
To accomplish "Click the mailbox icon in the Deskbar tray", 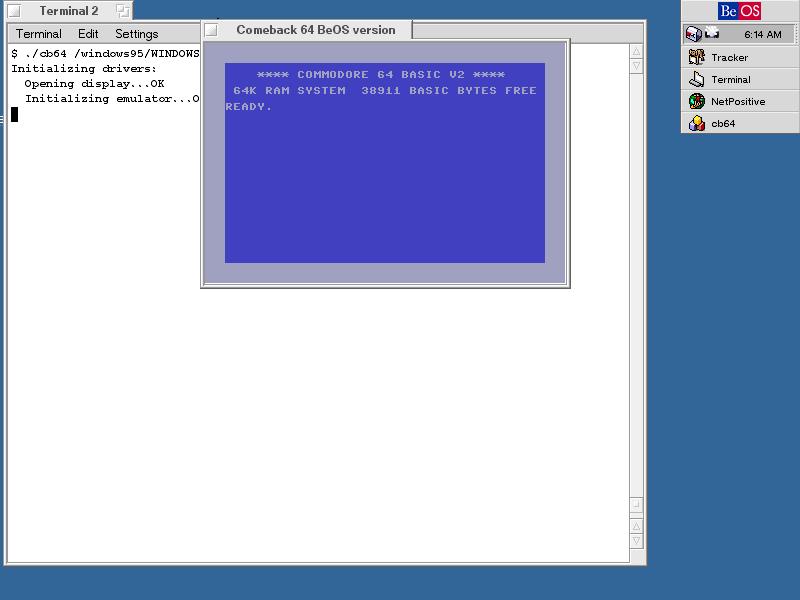I will coord(693,34).
